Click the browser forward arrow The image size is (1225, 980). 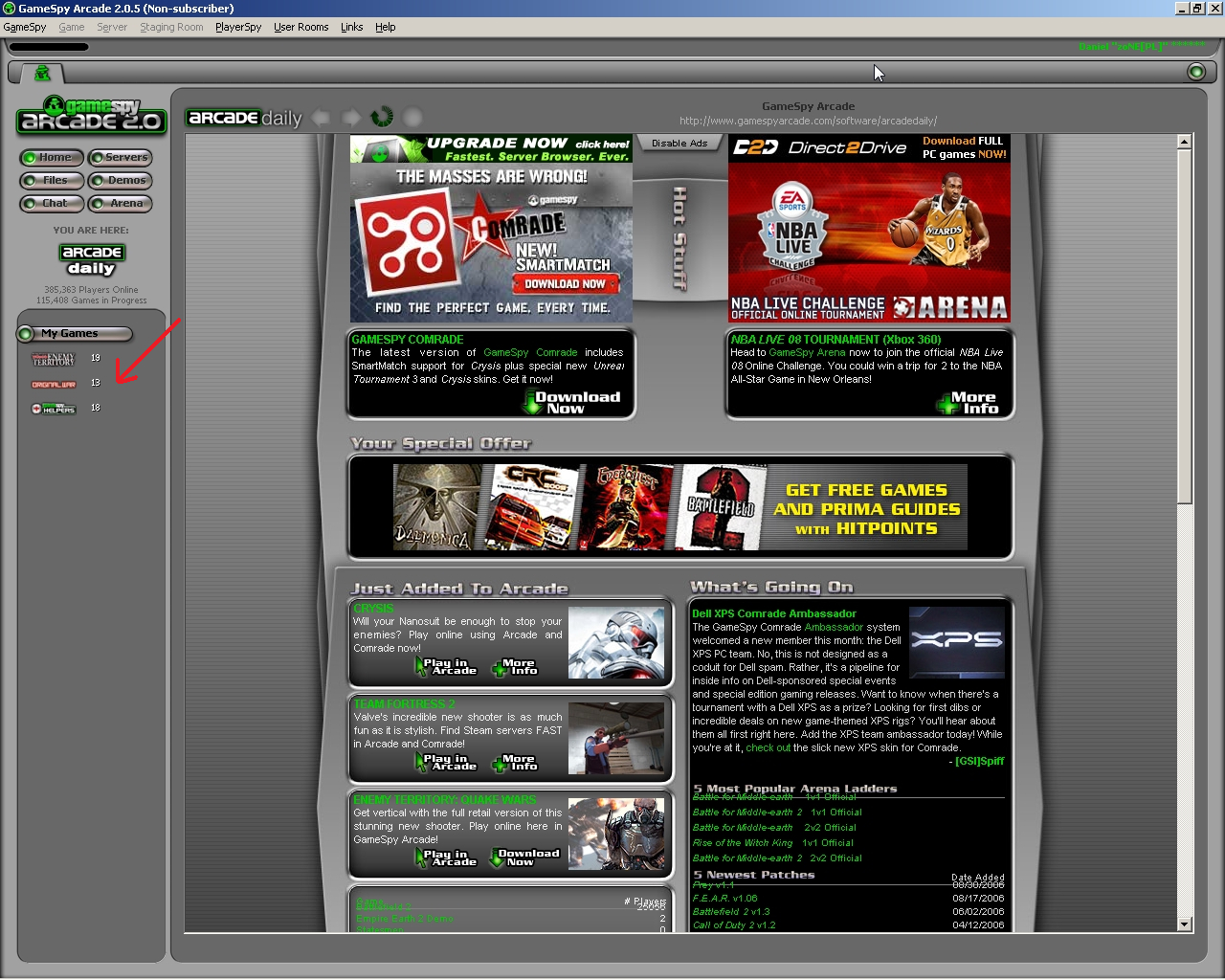click(x=351, y=118)
